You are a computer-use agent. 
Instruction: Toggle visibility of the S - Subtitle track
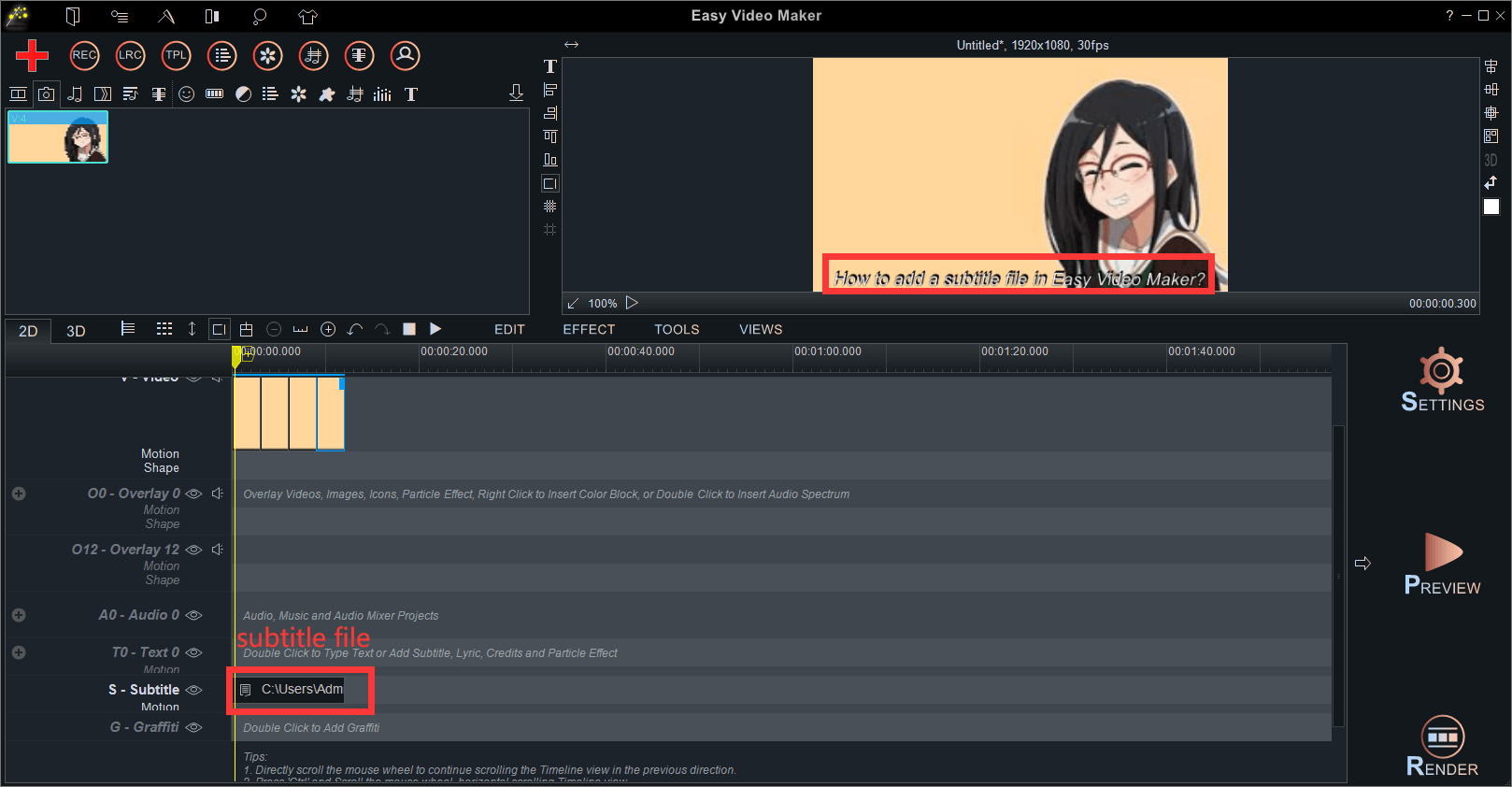pyautogui.click(x=193, y=690)
